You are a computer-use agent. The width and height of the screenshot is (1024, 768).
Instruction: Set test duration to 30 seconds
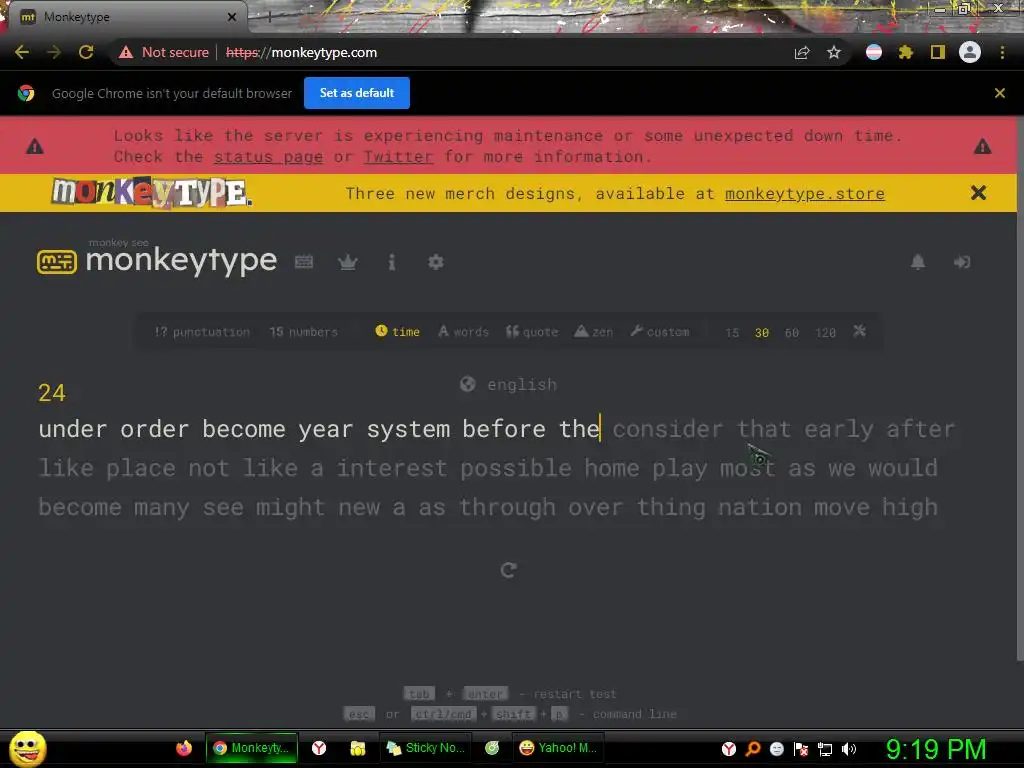pyautogui.click(x=761, y=332)
